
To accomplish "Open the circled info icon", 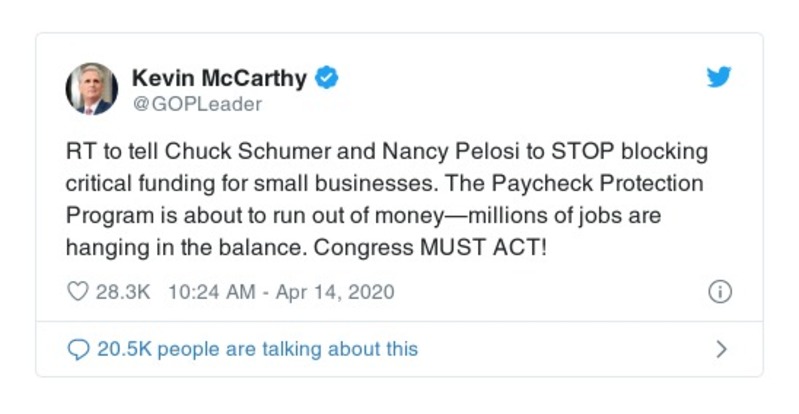I will (720, 292).
